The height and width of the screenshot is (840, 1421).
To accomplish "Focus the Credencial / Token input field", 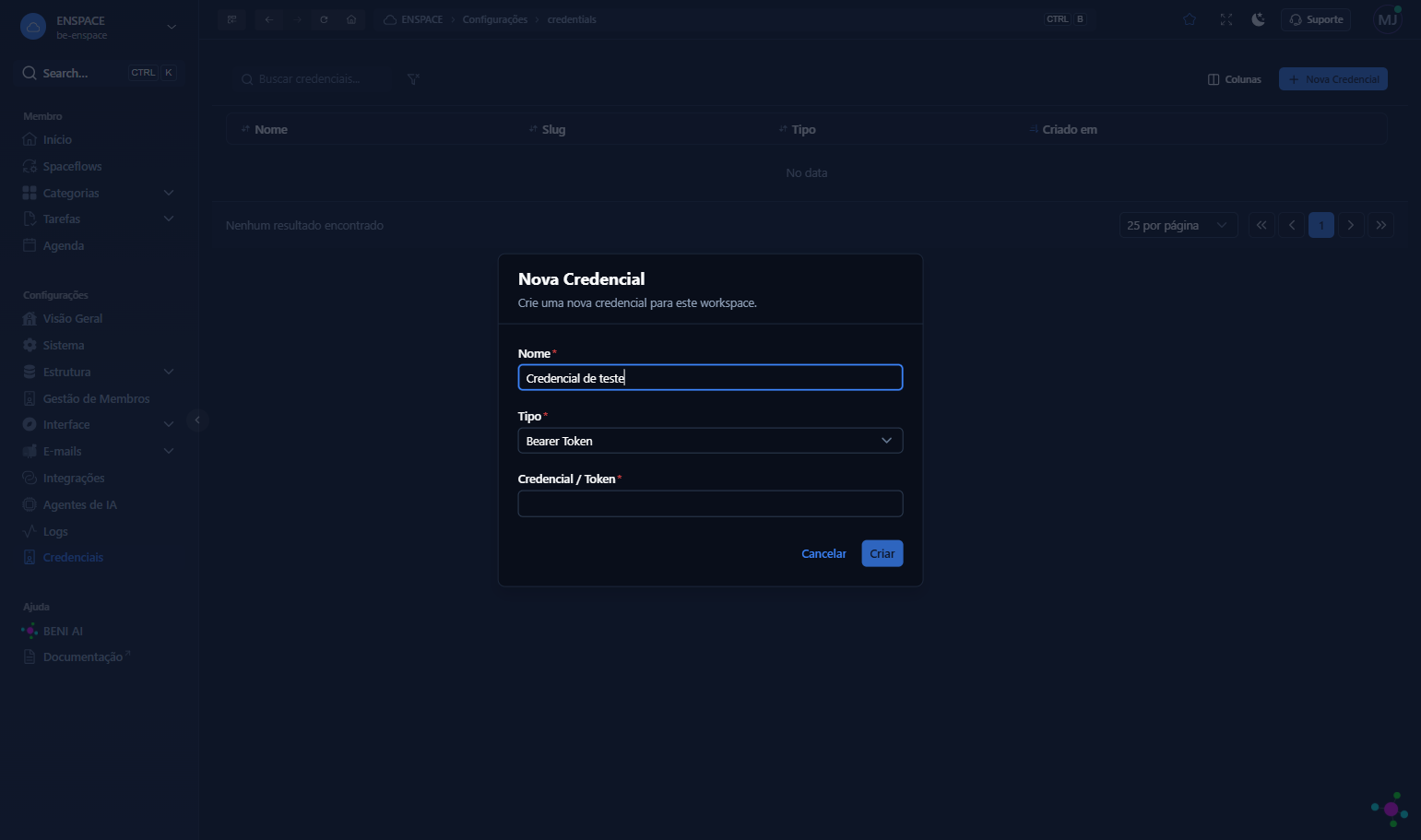I will click(x=710, y=503).
